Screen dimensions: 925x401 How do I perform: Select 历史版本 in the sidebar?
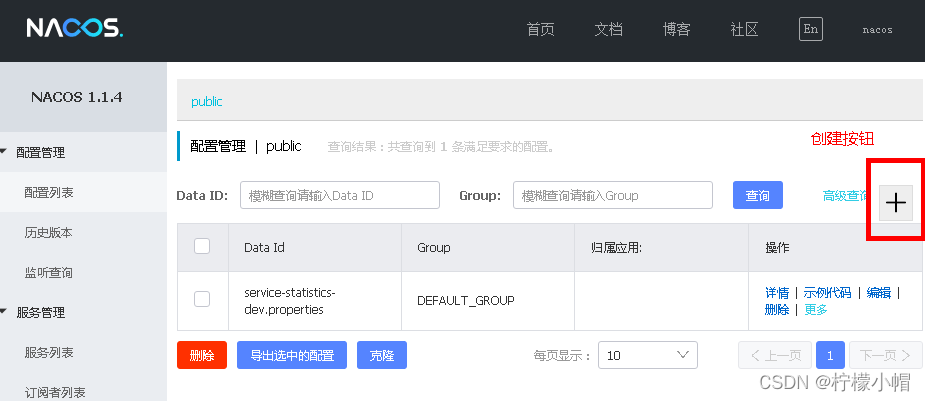click(x=83, y=232)
